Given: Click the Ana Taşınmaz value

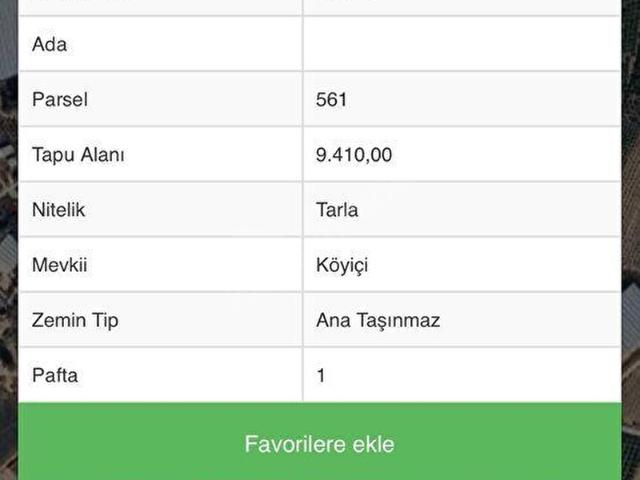Looking at the screenshot, I should point(378,320).
